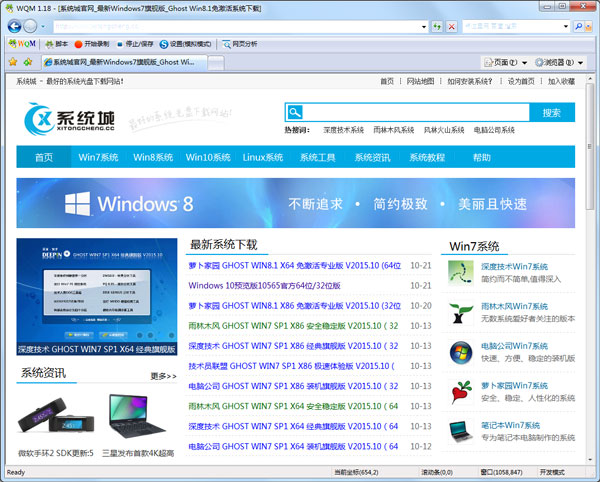600x482 pixels.
Task: Open the 页面 page dropdown menu
Action: point(505,62)
